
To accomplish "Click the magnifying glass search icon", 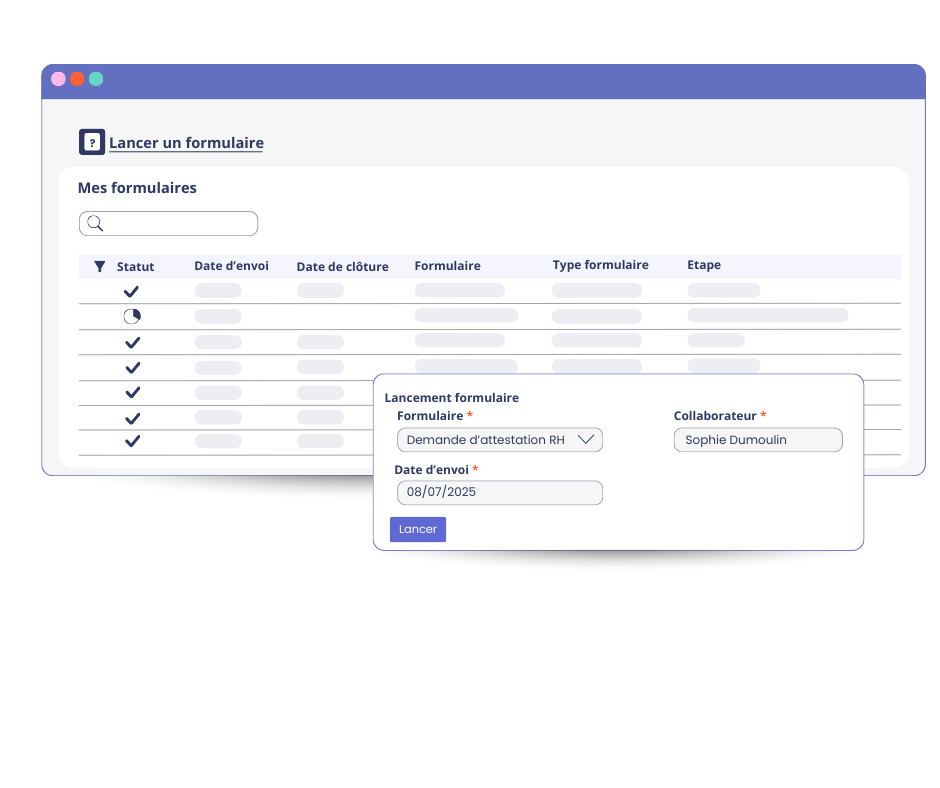I will pyautogui.click(x=95, y=223).
